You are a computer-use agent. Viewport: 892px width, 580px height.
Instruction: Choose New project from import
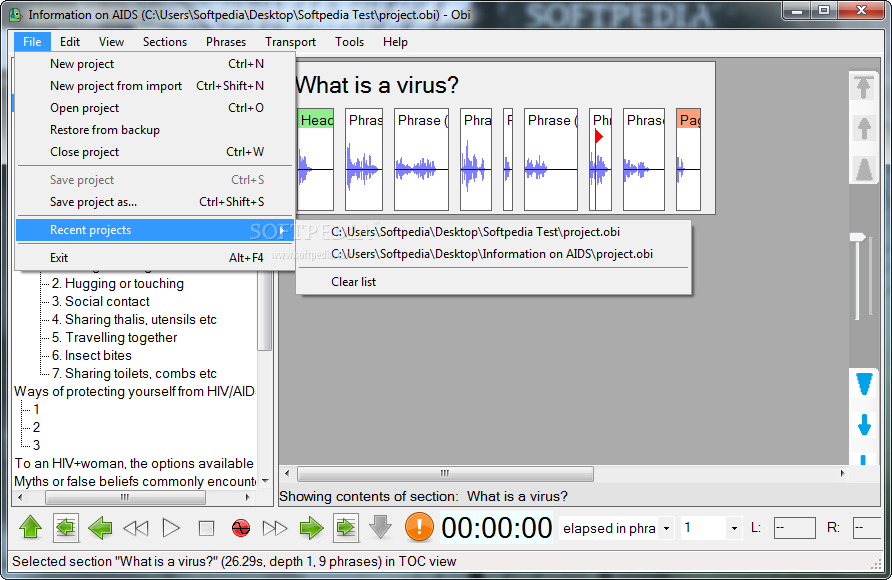point(155,86)
